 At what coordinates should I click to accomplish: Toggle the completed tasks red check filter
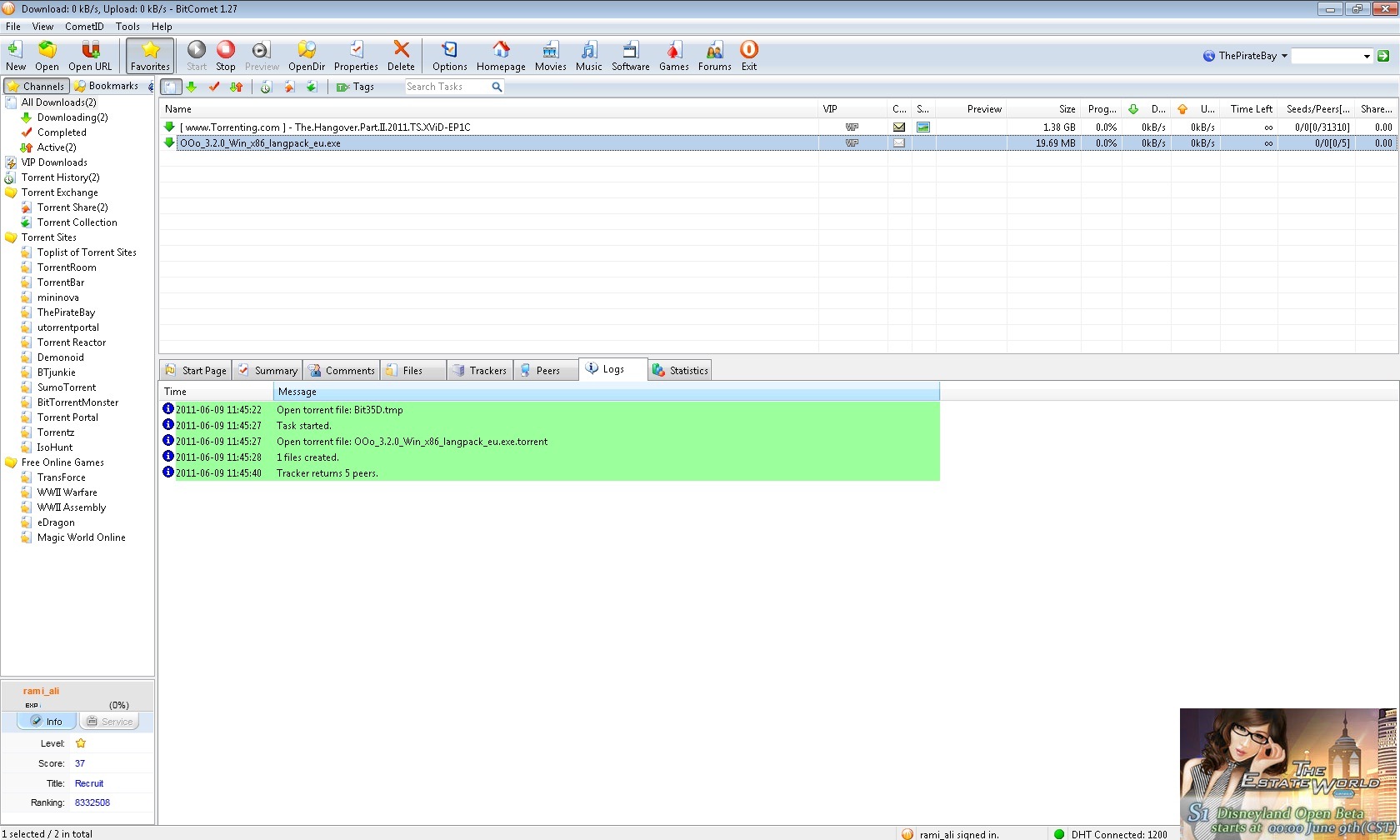(214, 87)
